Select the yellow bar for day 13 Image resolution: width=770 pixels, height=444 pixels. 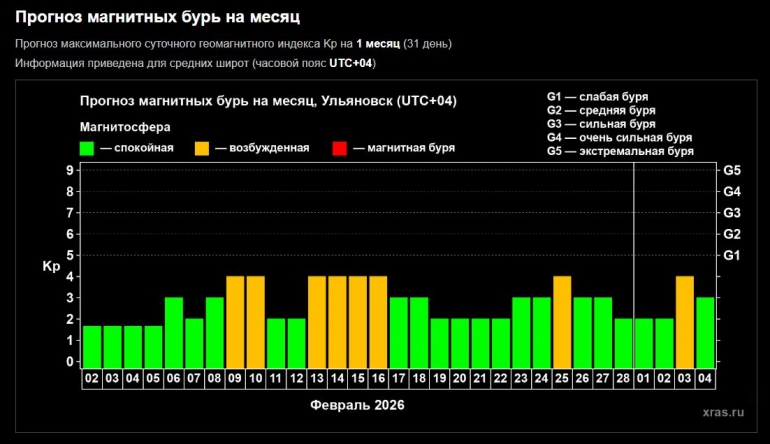(317, 321)
